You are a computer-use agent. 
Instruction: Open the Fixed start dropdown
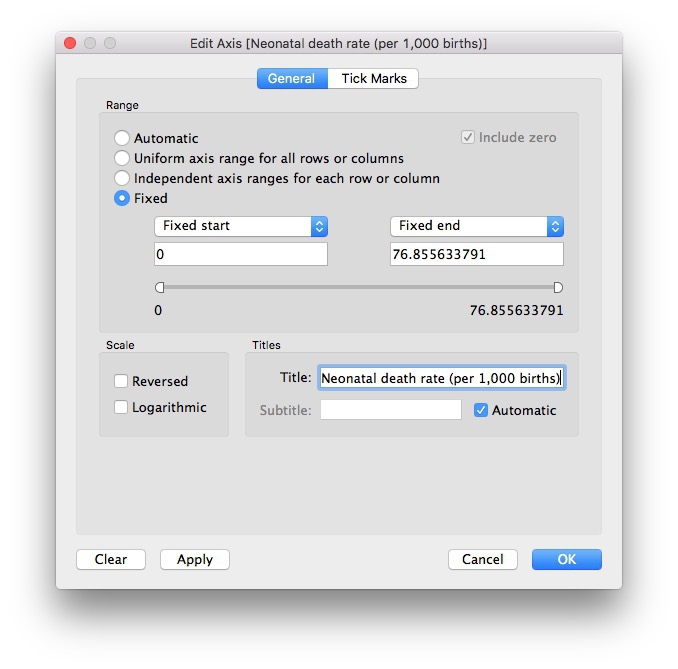241,226
